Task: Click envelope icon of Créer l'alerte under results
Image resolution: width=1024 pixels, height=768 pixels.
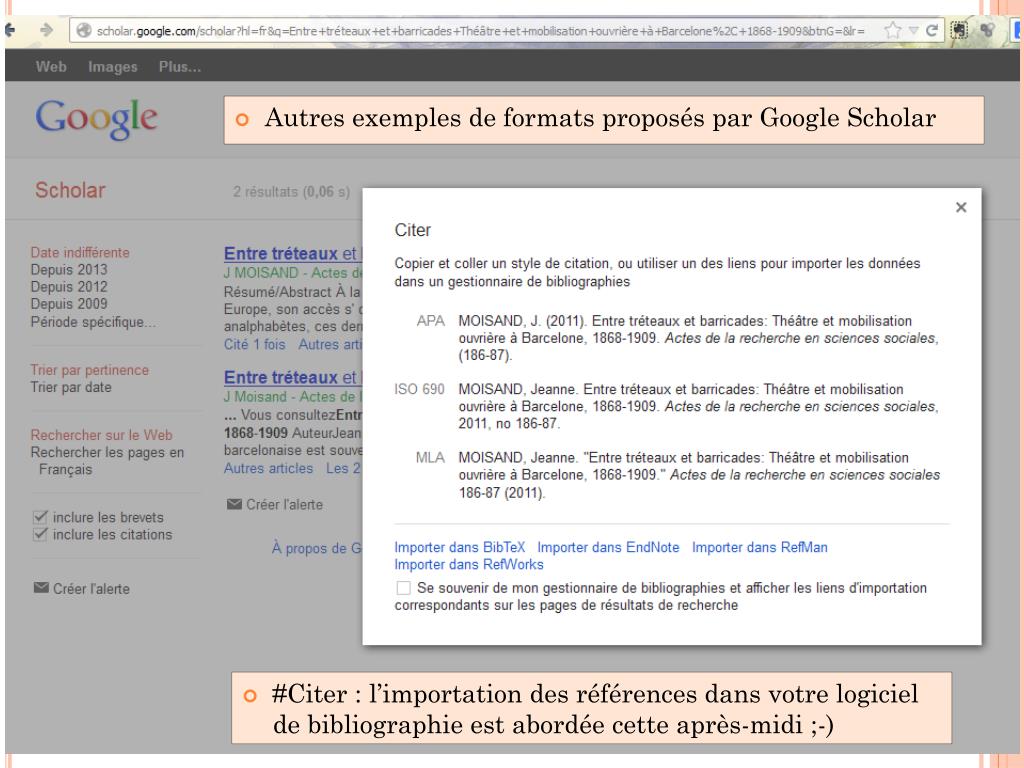Action: 234,504
